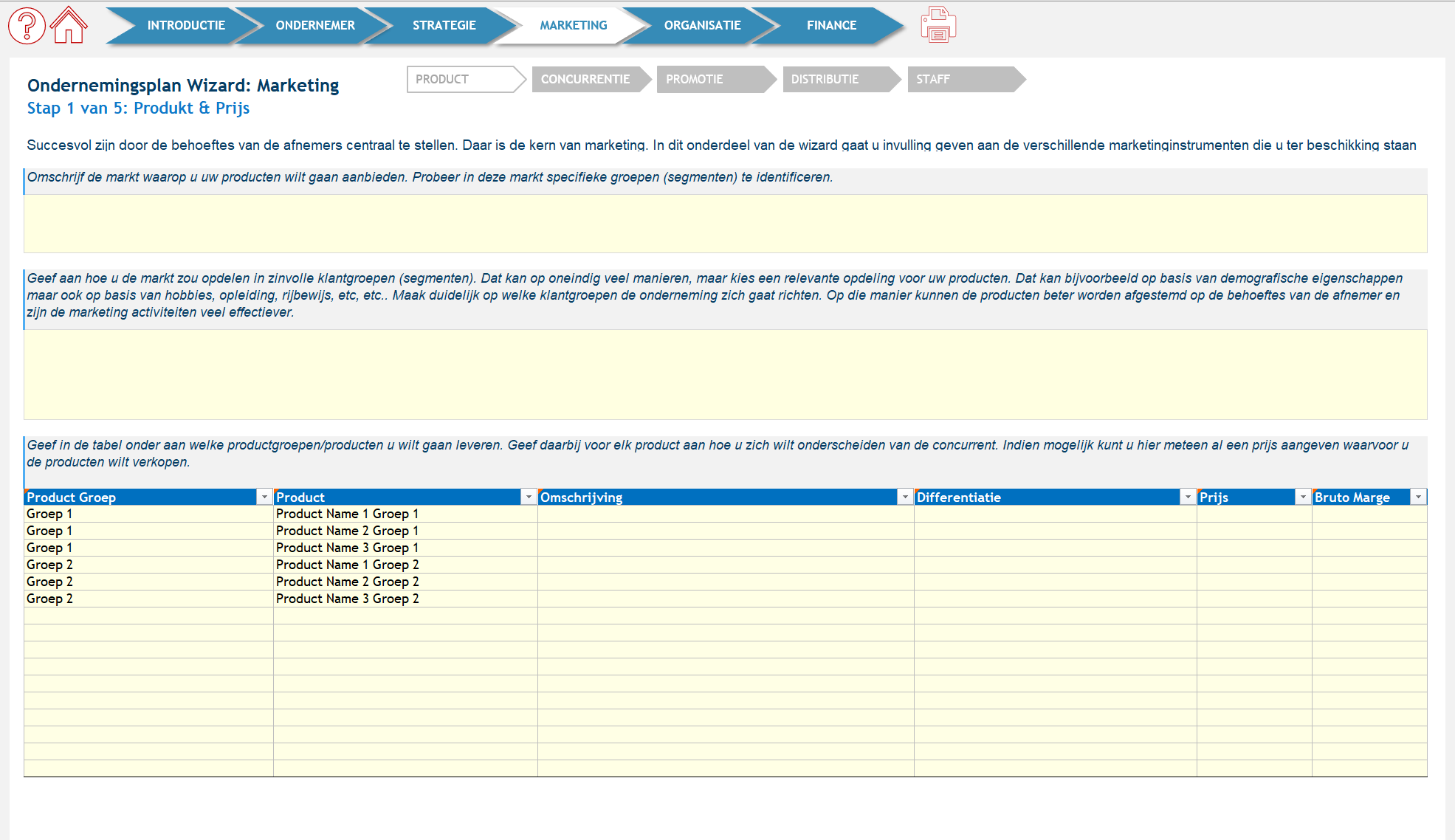The image size is (1455, 840).
Task: Select the MARKETING tab
Action: (573, 25)
